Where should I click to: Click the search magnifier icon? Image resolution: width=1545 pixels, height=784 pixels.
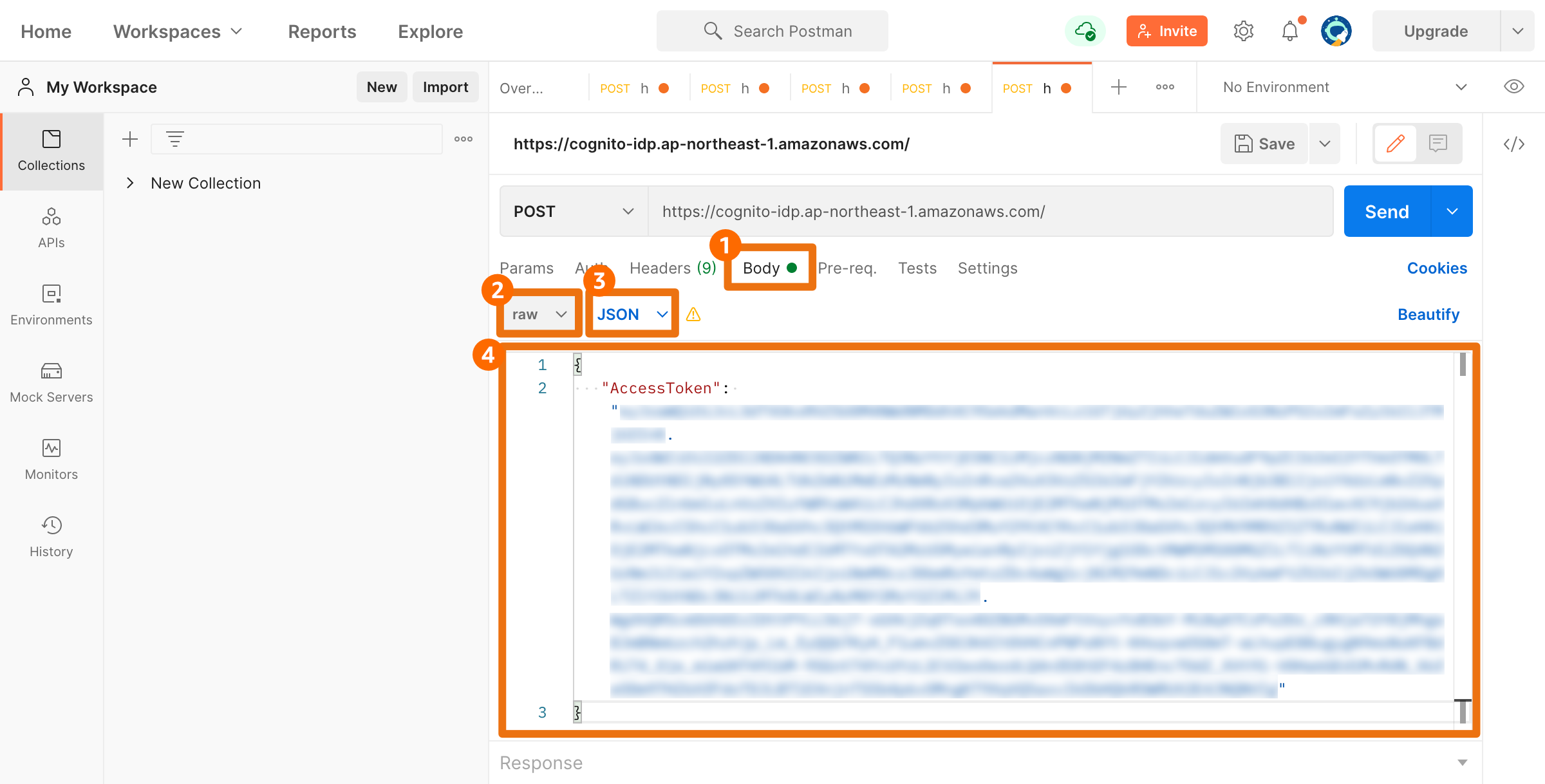713,31
